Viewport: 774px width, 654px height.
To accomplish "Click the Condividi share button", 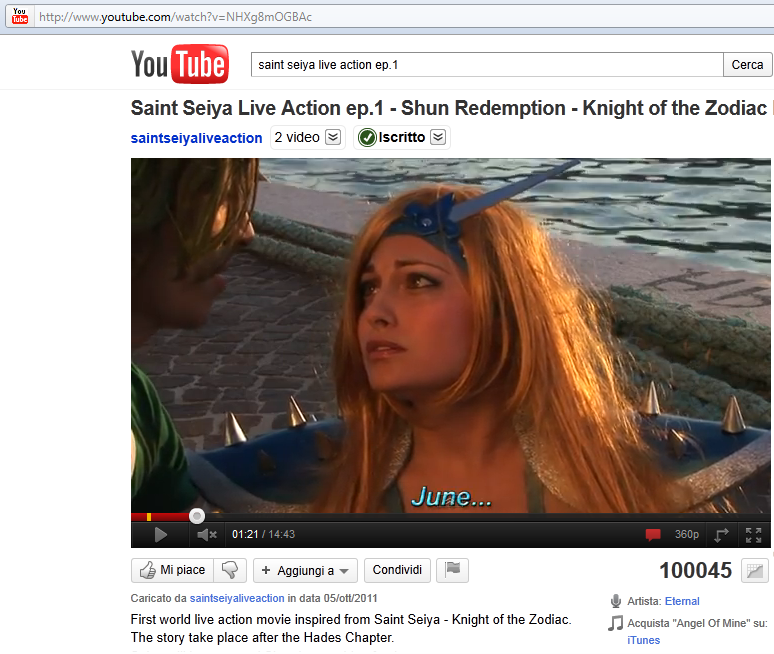I will (397, 570).
